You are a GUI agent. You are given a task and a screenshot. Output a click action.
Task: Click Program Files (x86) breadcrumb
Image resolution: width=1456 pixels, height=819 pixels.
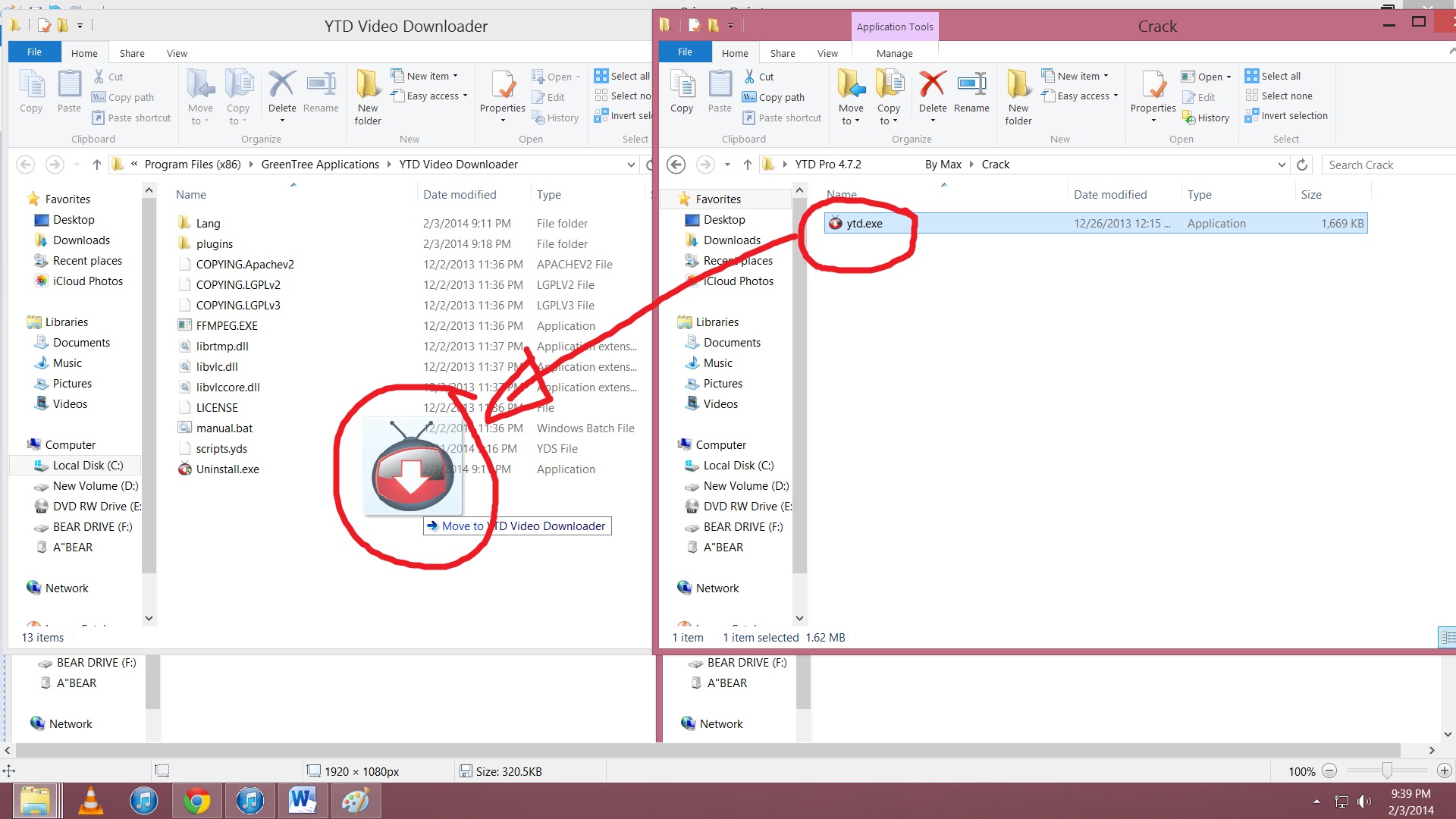tap(193, 165)
